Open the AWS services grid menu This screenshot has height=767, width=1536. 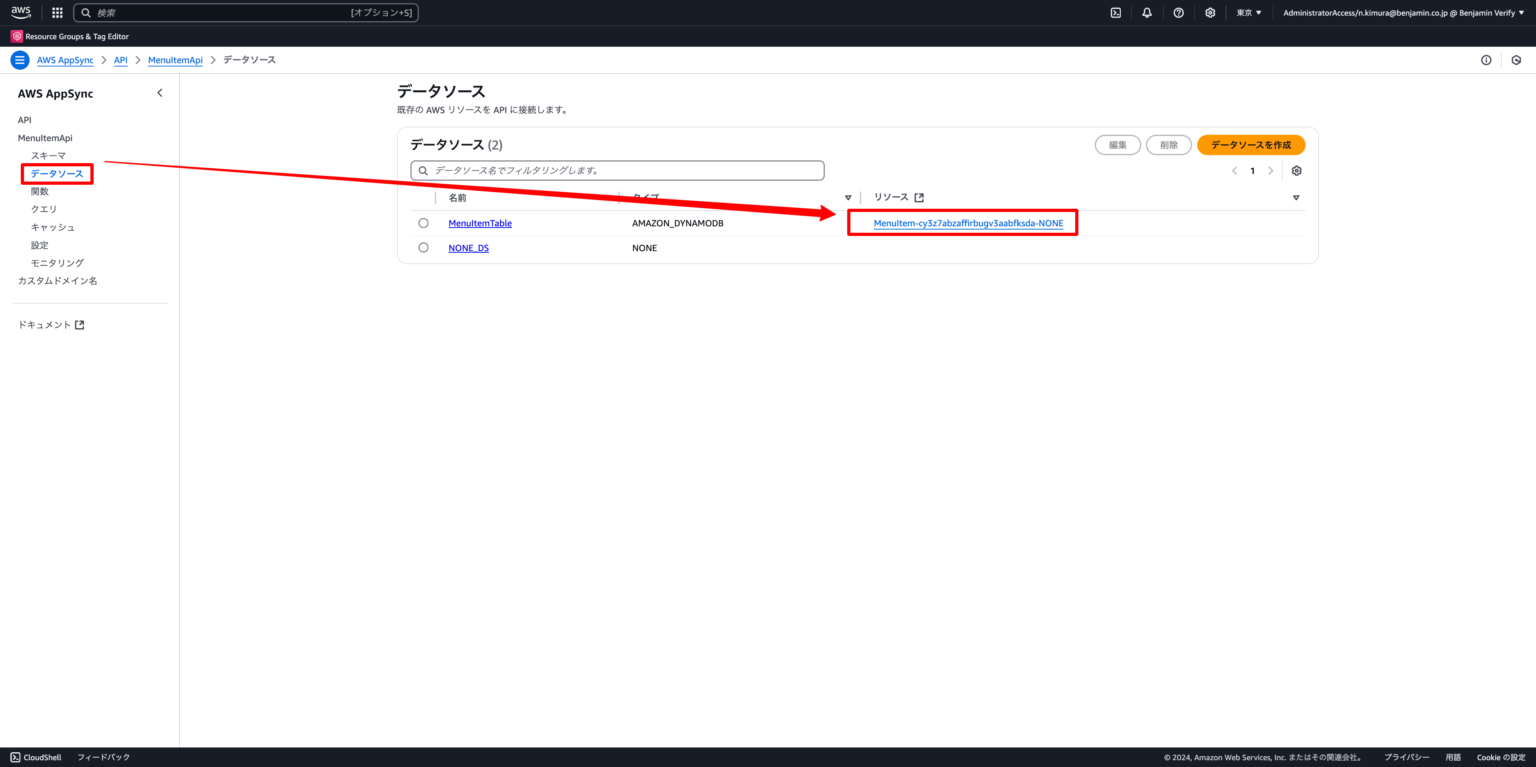pos(57,12)
